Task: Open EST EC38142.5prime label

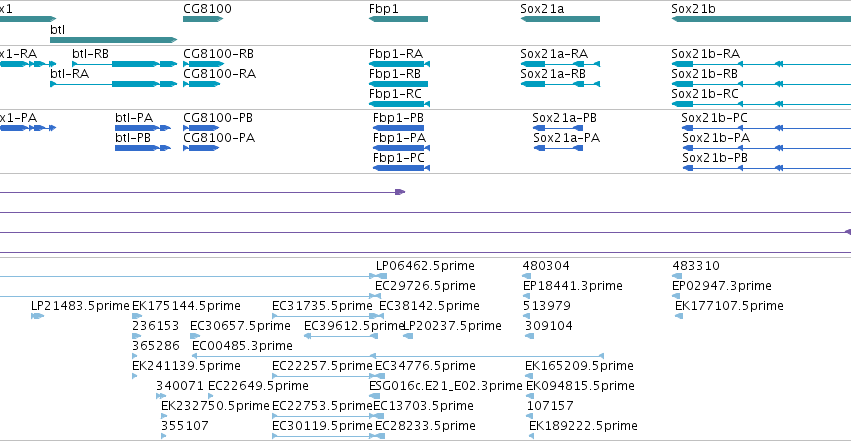Action: [x=429, y=306]
